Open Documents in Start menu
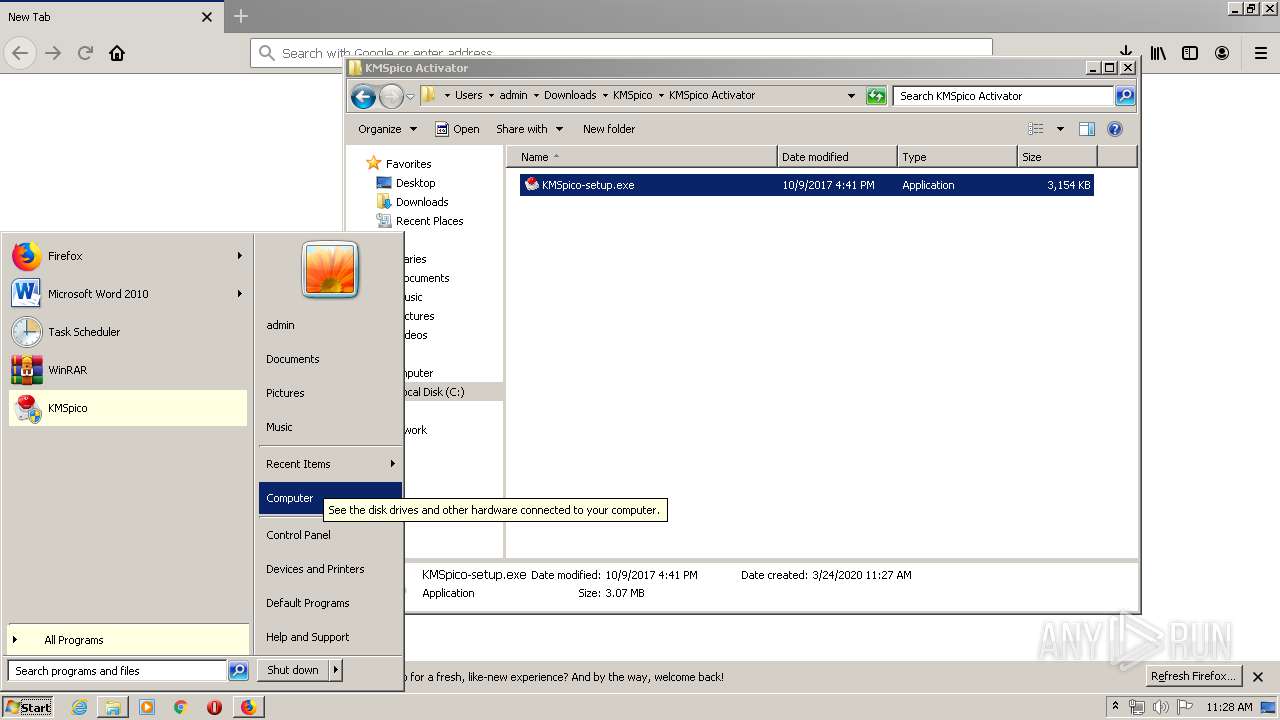The height and width of the screenshot is (720, 1280). (330, 359)
